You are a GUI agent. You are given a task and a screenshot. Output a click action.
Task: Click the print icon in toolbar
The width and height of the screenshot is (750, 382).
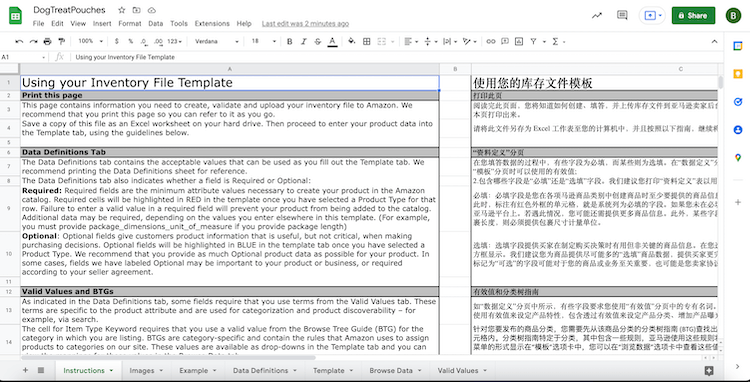(x=47, y=42)
